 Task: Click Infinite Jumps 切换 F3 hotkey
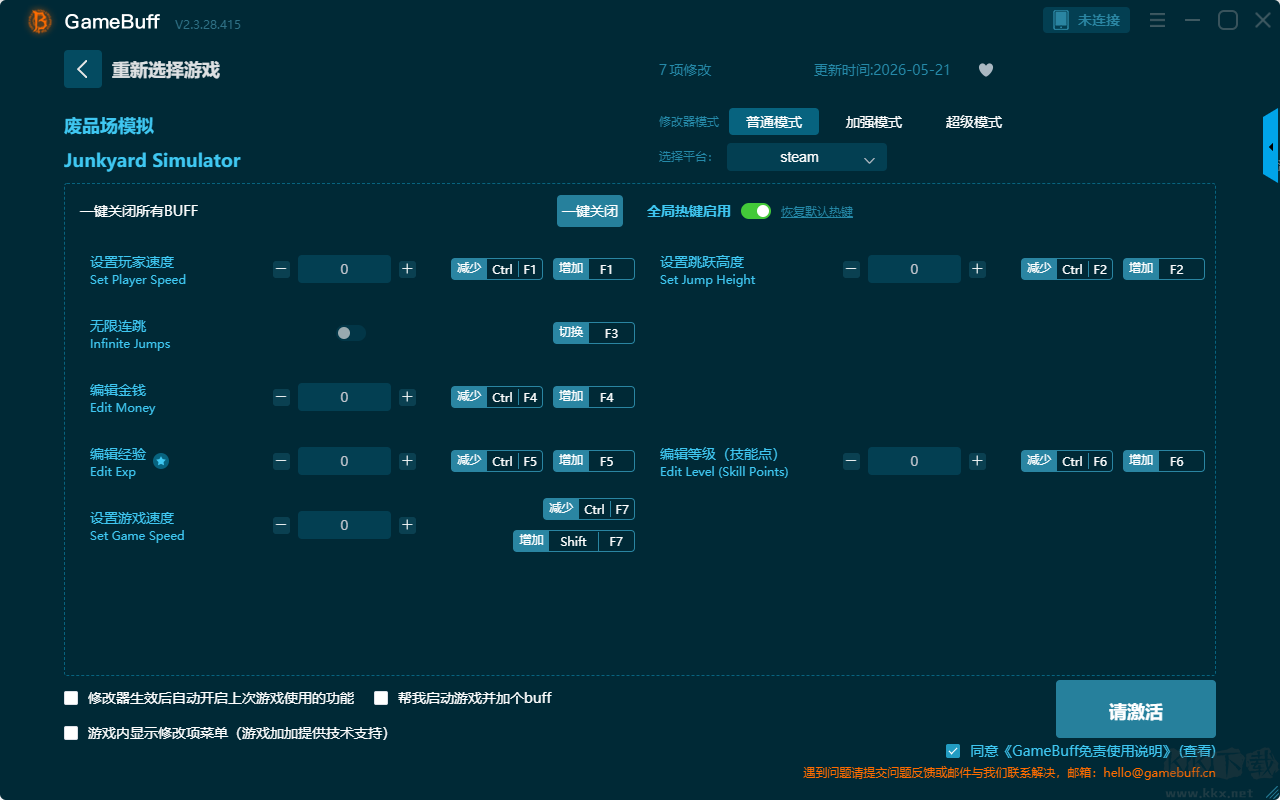coord(594,333)
